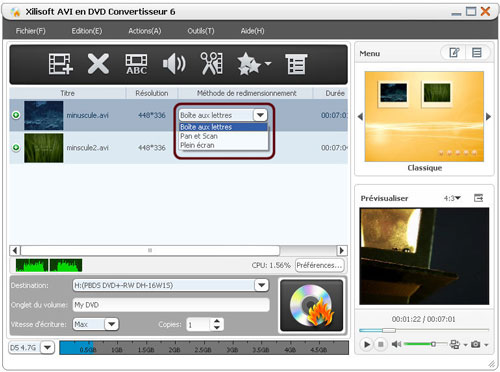Click left arrow of horizontal scrollbar

click(15, 250)
